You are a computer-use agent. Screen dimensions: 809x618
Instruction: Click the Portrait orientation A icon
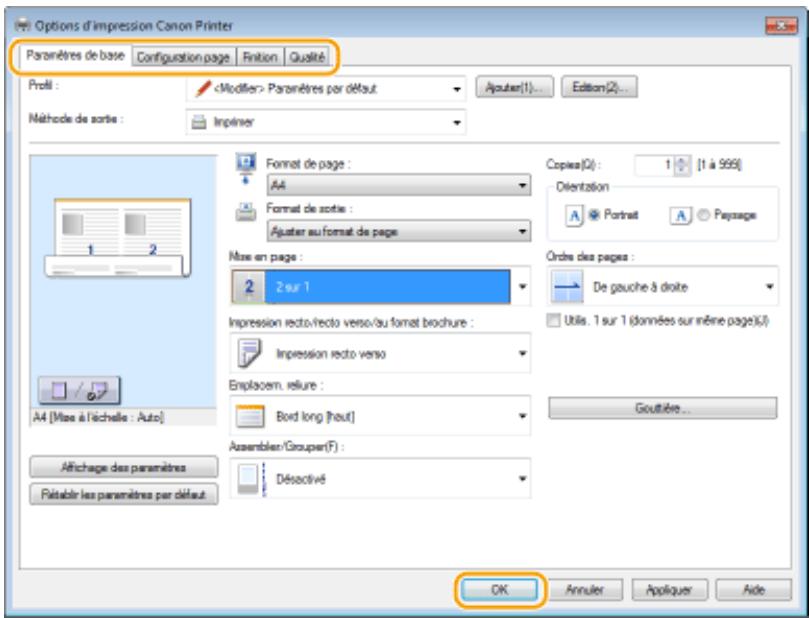pos(574,215)
